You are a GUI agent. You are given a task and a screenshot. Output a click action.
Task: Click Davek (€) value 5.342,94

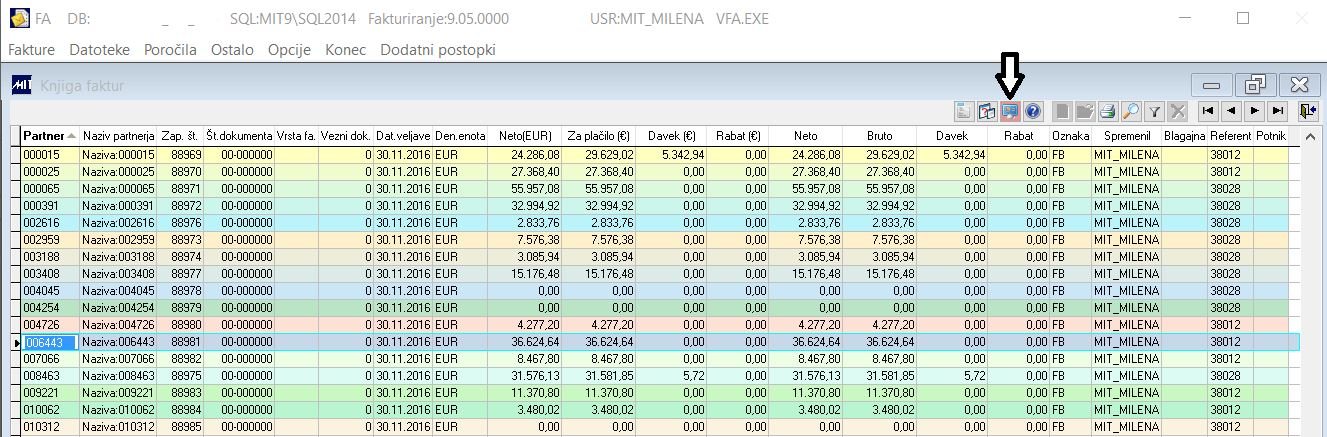[671, 155]
